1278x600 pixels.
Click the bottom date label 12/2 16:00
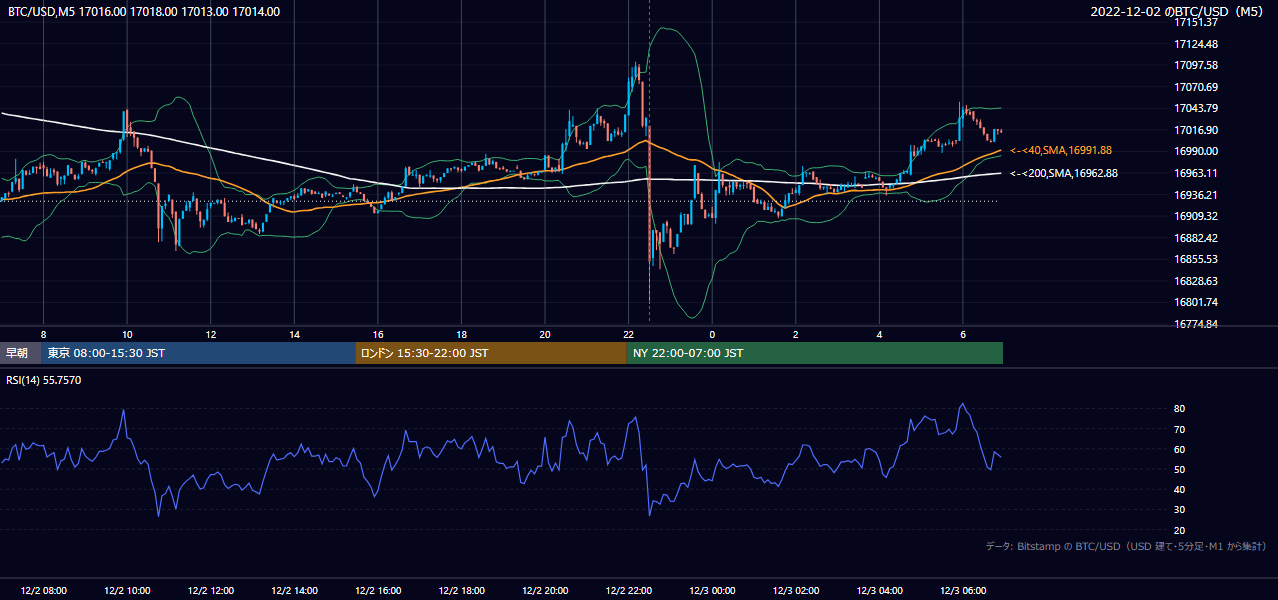(378, 590)
